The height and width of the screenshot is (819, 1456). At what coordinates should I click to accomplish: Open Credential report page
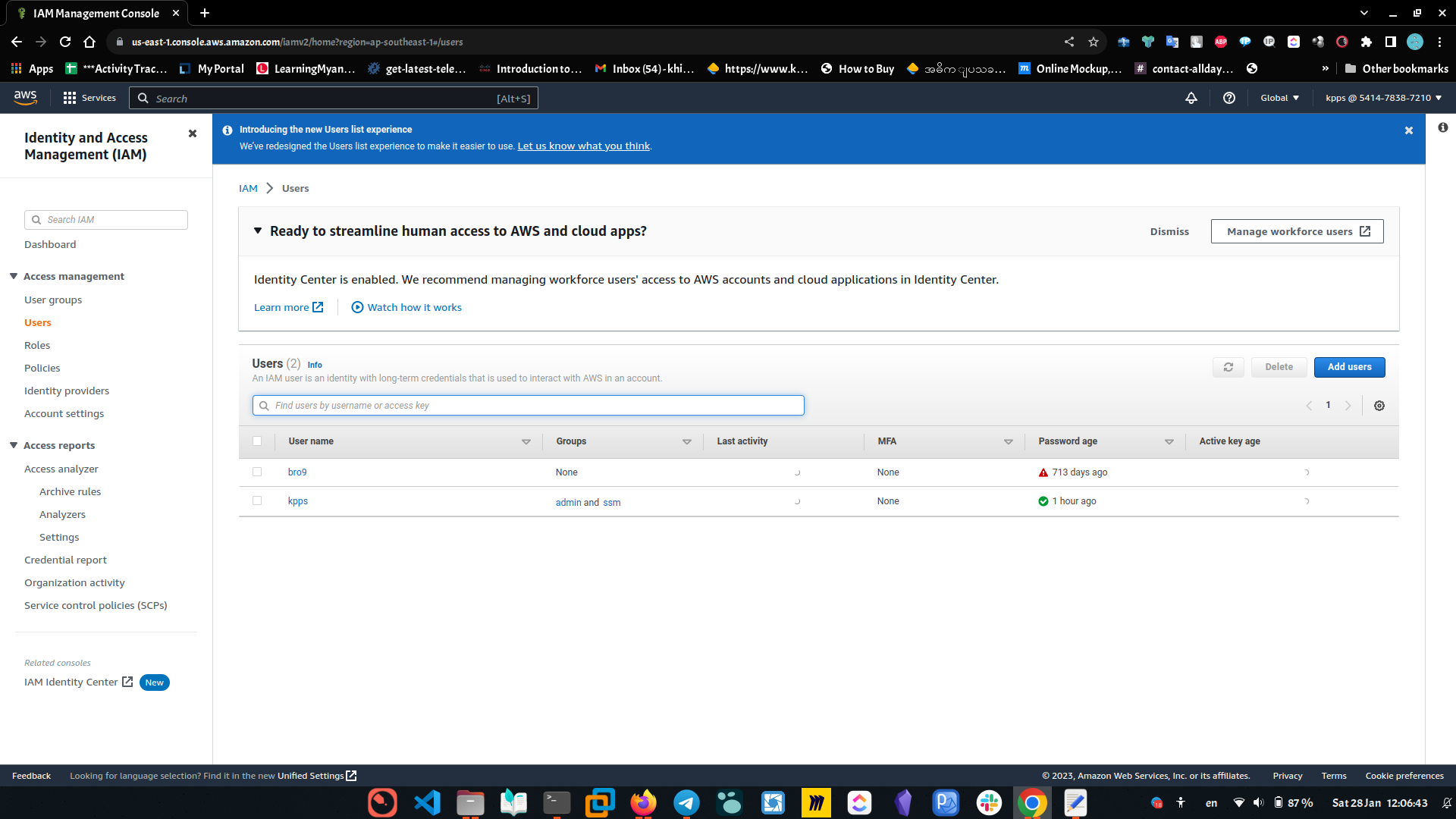click(65, 560)
